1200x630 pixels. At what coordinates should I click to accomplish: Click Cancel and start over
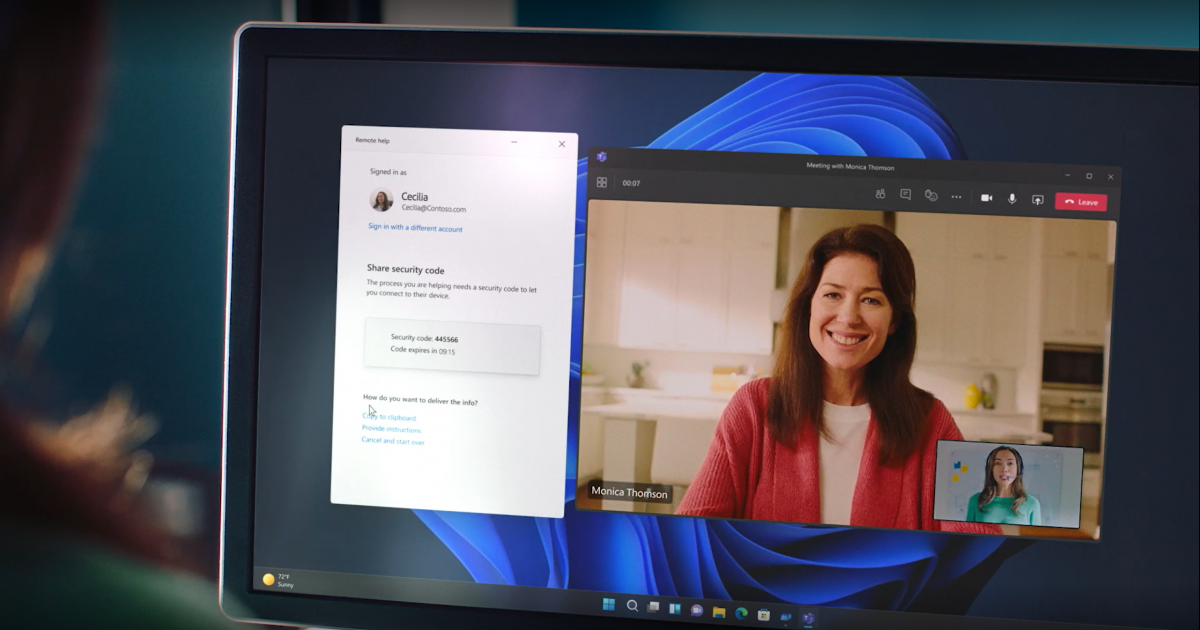(393, 441)
